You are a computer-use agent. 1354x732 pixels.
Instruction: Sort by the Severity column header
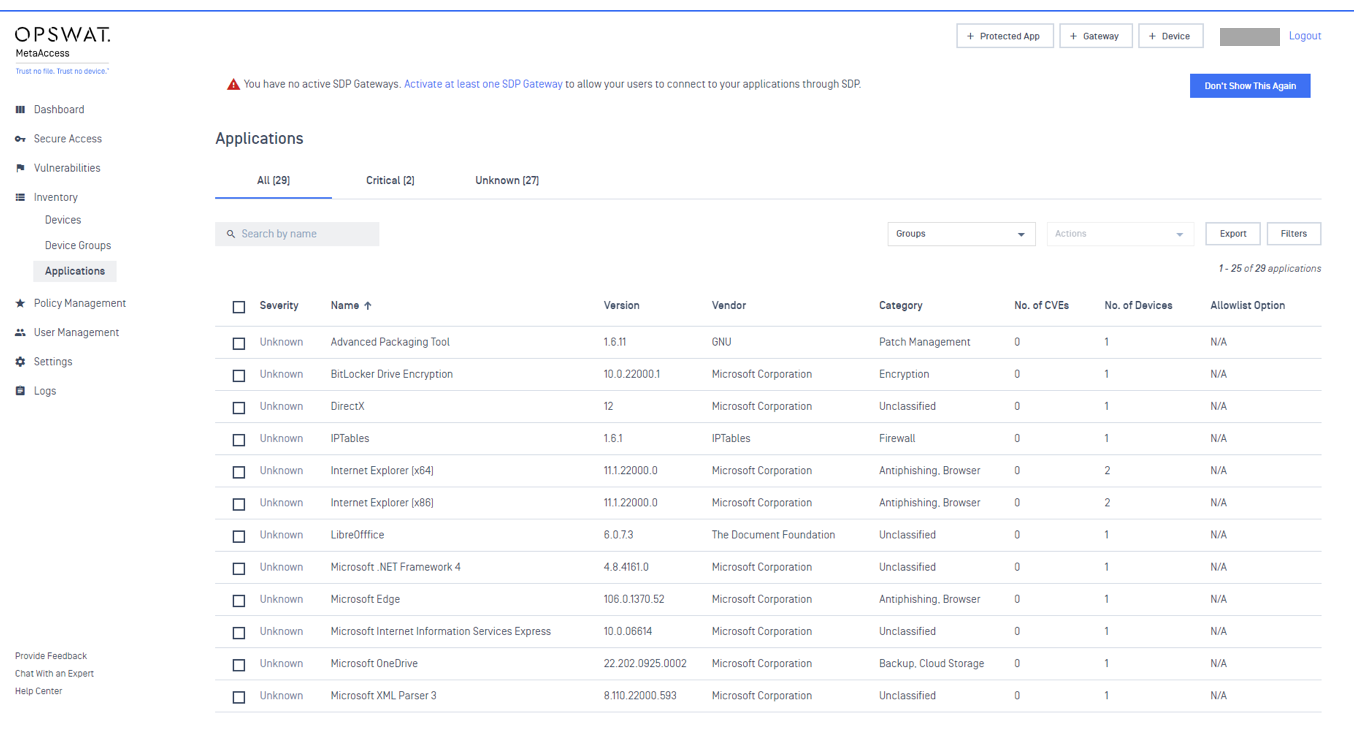coord(279,306)
